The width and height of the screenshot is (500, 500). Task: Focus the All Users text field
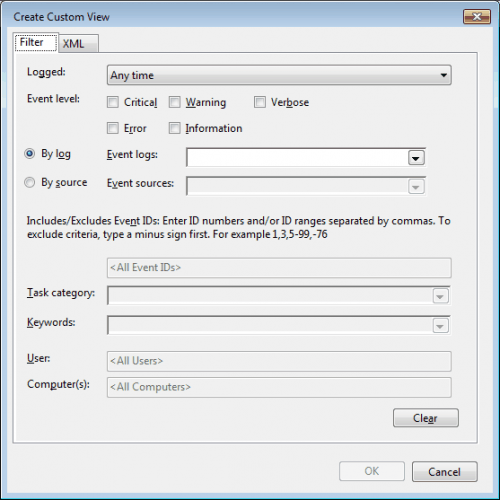pyautogui.click(x=279, y=361)
